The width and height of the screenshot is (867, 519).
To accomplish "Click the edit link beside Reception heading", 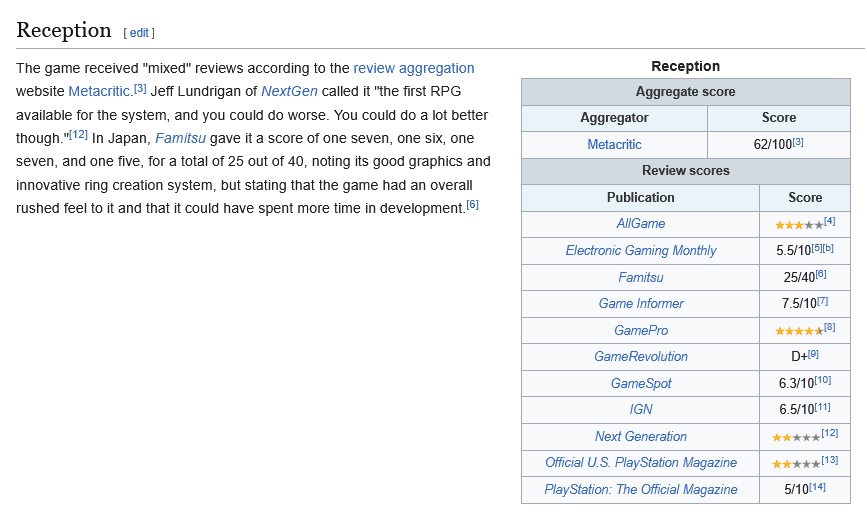I will pos(139,33).
